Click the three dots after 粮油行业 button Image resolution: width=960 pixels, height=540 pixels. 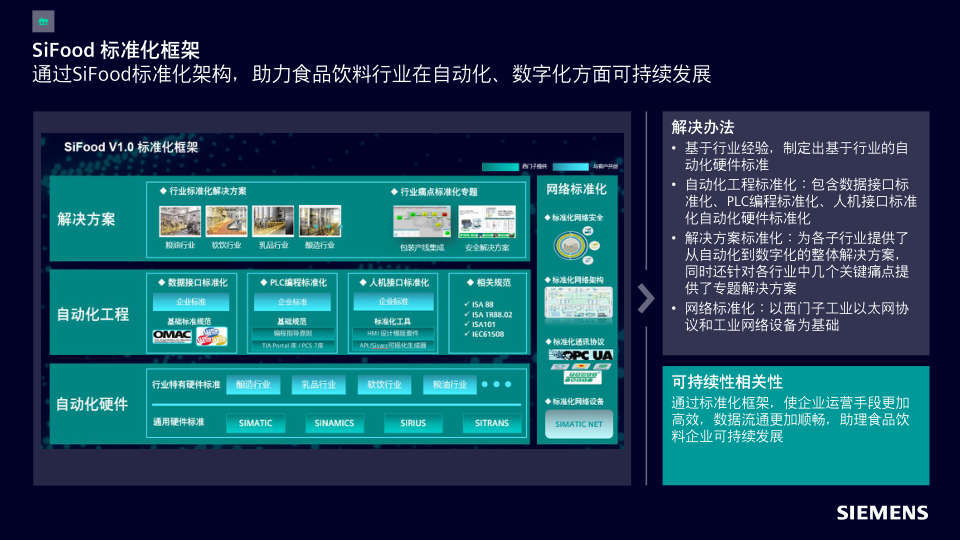[x=497, y=384]
